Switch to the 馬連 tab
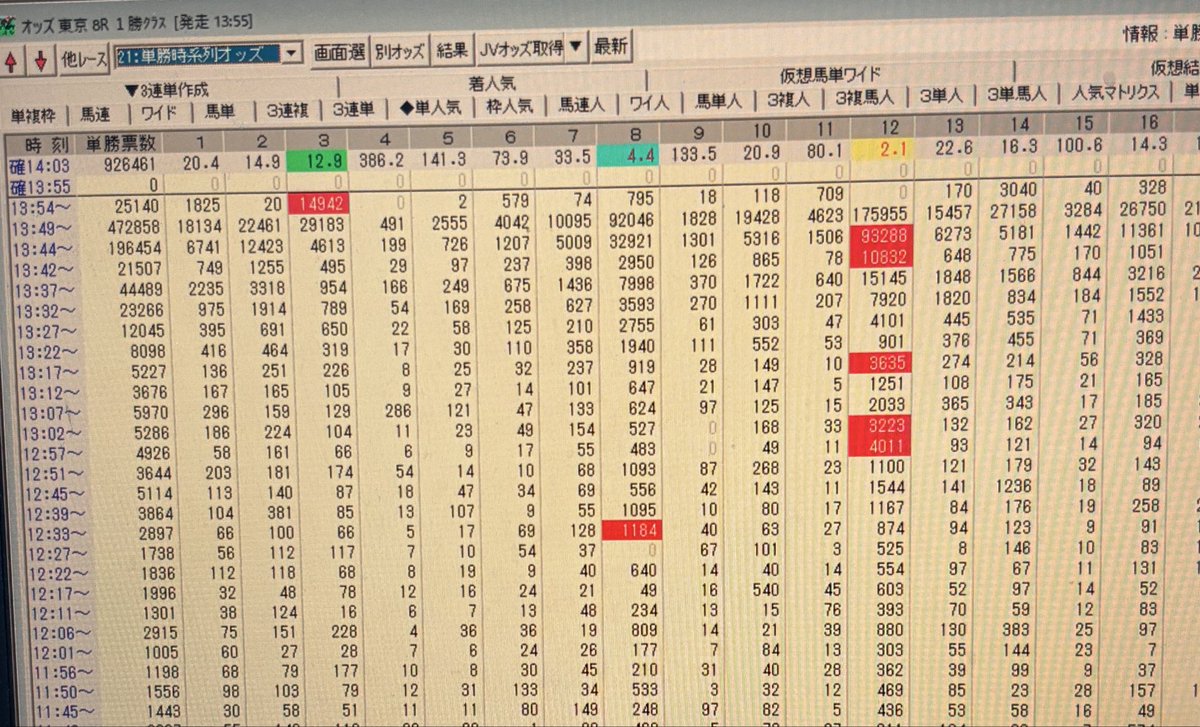The width and height of the screenshot is (1200, 727). pyautogui.click(x=97, y=113)
